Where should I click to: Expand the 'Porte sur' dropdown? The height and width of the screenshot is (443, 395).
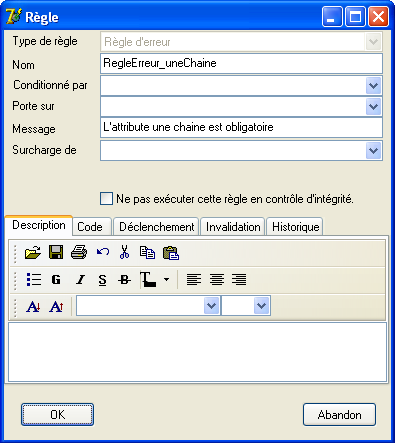pos(373,107)
